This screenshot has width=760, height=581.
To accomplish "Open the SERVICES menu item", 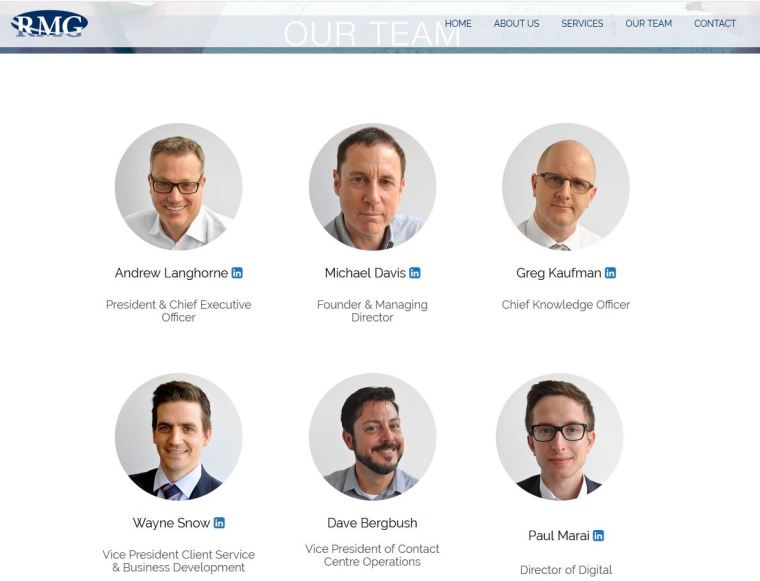I will point(582,23).
